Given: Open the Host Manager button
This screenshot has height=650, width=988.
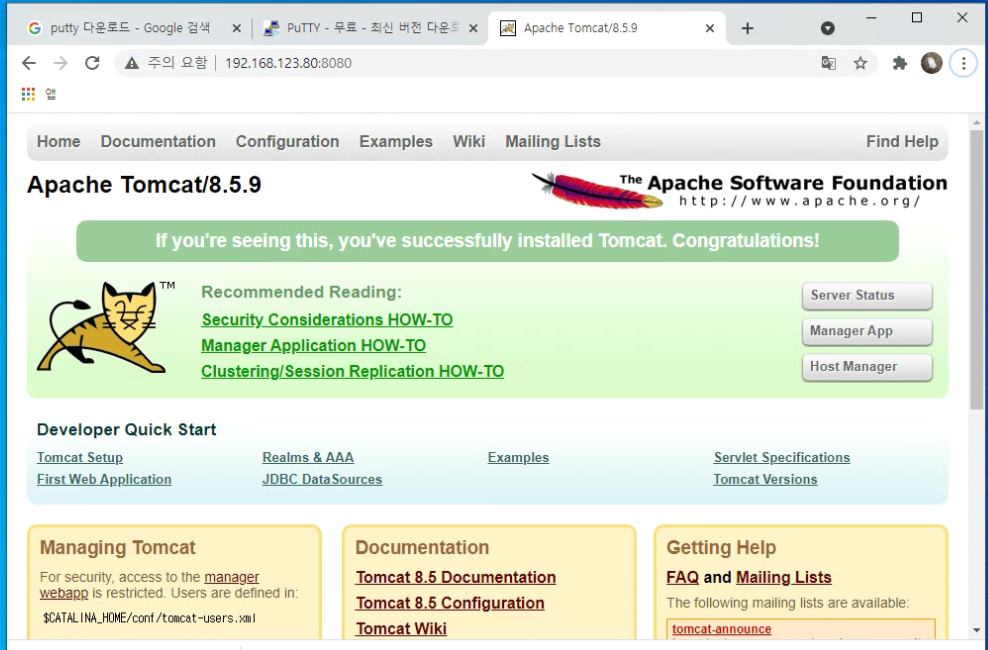Looking at the screenshot, I should 867,367.
